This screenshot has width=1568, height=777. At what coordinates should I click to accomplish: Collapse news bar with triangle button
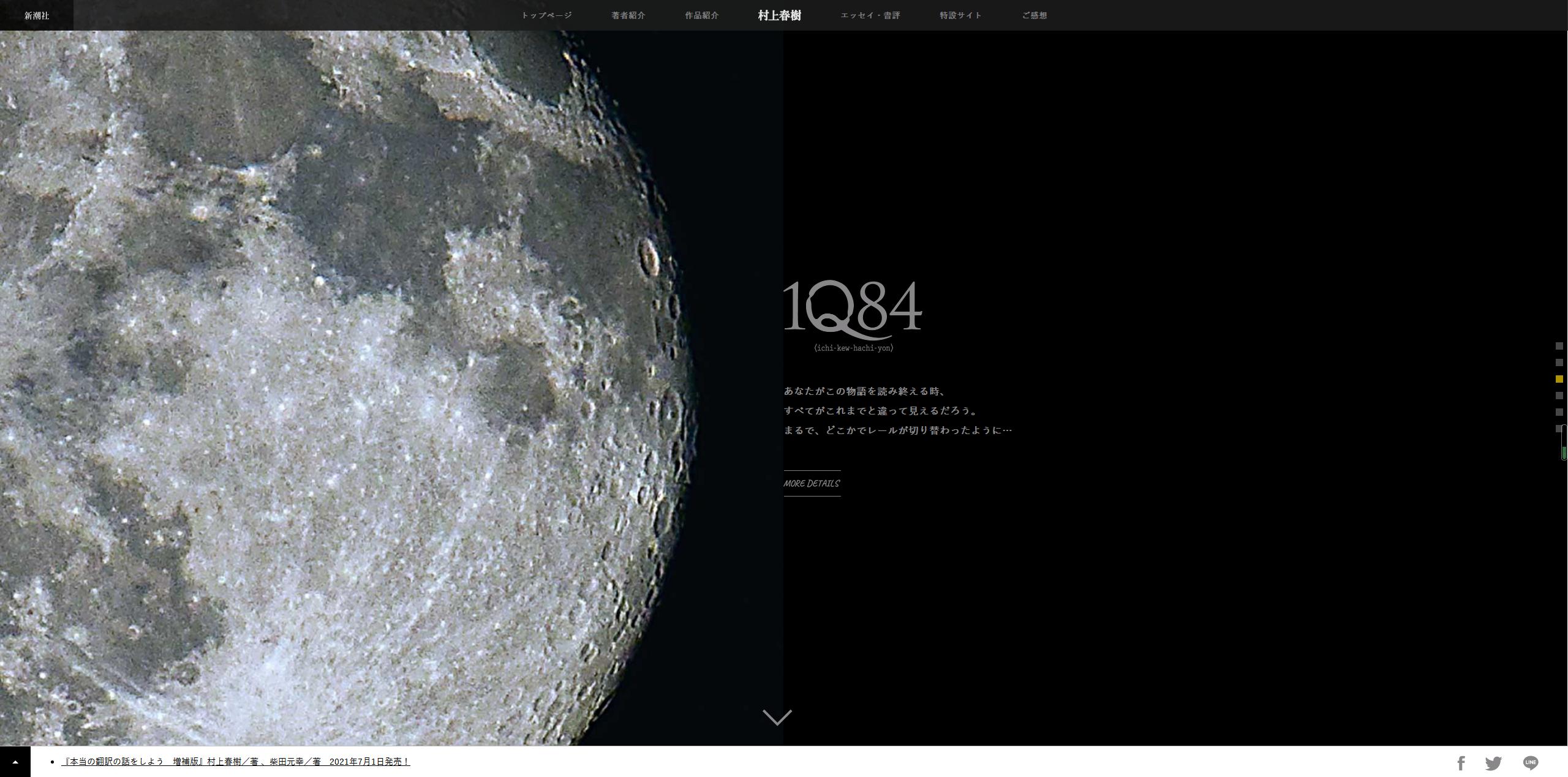15,762
